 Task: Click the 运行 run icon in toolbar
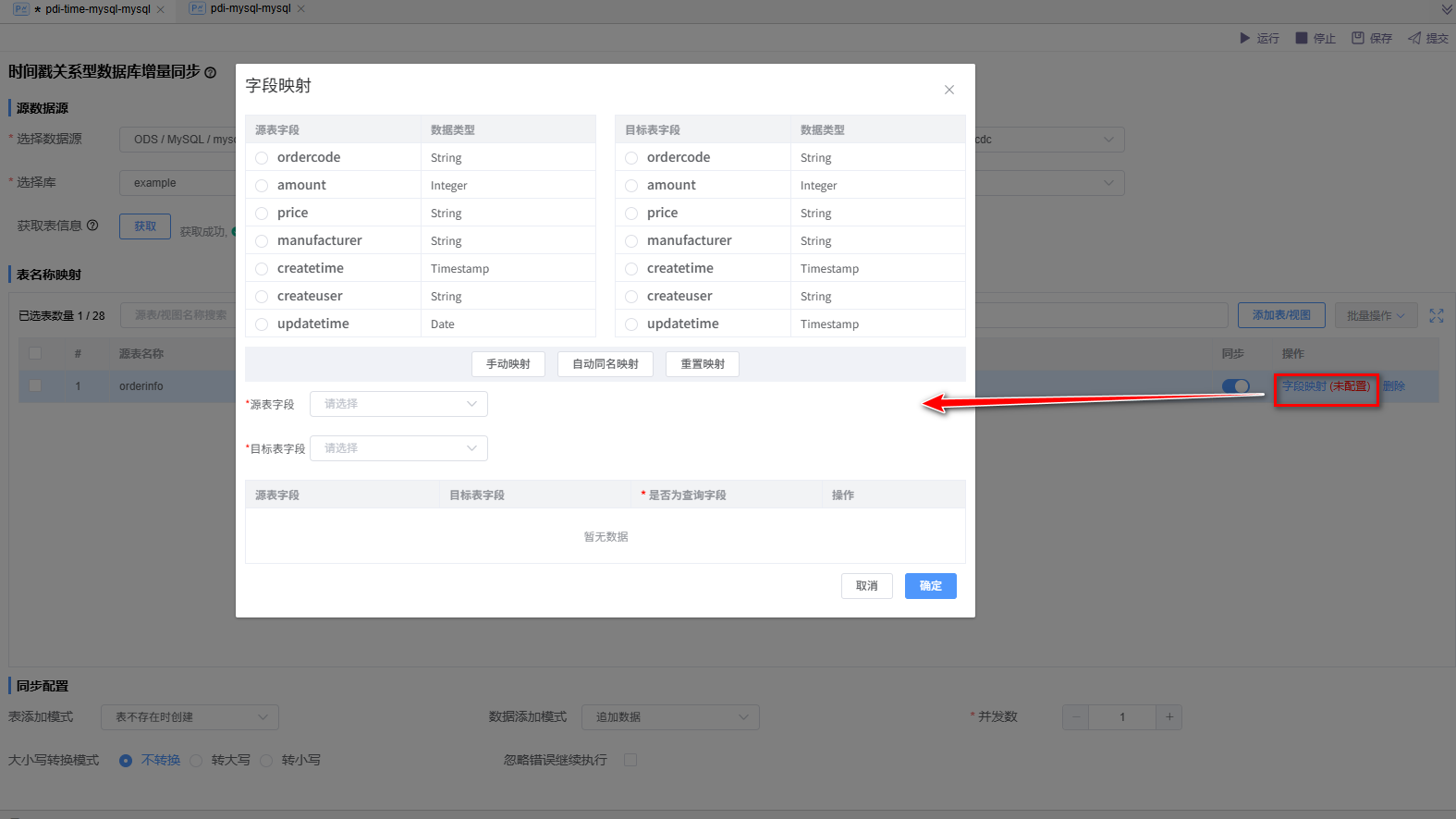pyautogui.click(x=1245, y=38)
